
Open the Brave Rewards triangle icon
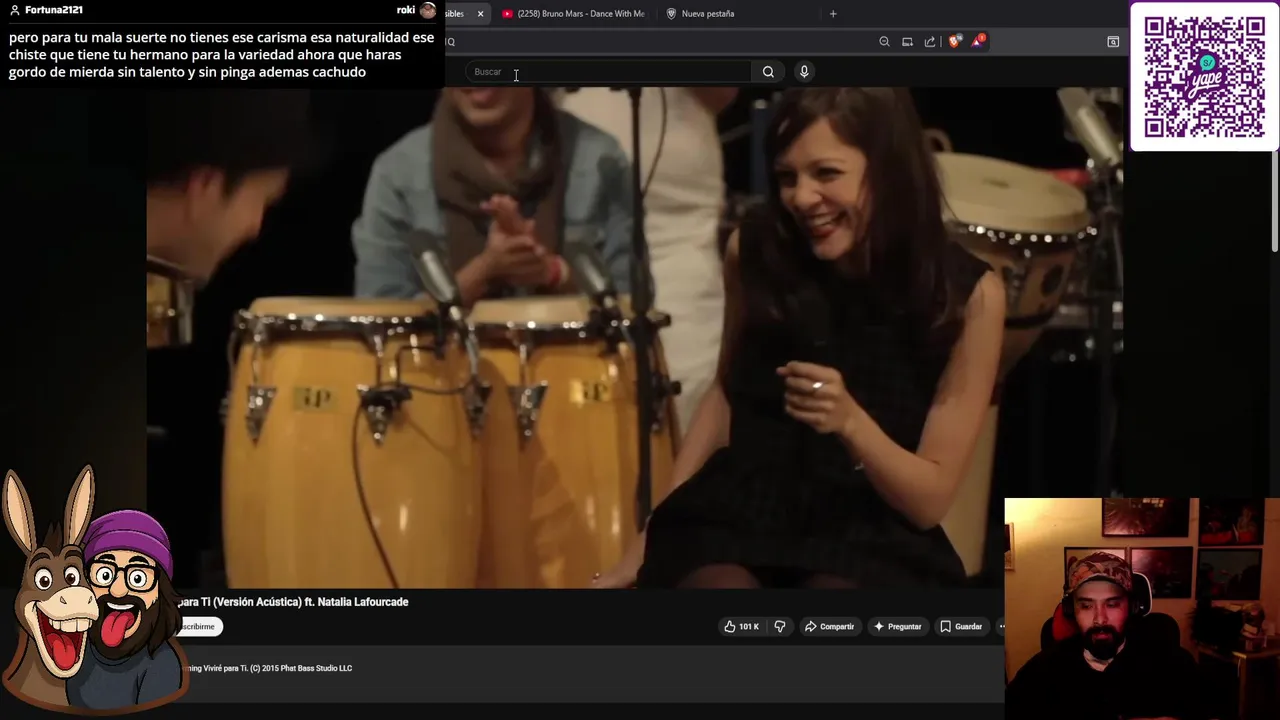(x=978, y=41)
